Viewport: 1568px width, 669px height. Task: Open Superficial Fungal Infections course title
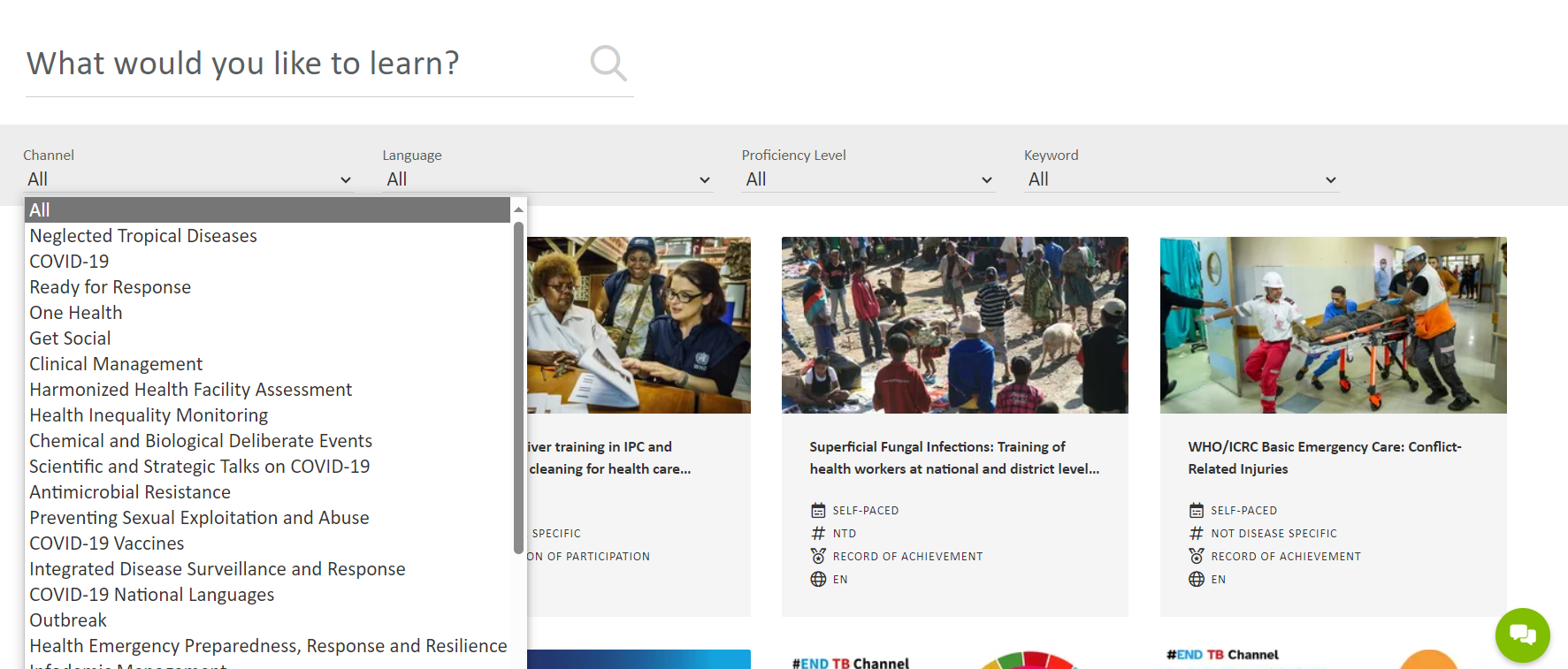coord(954,458)
